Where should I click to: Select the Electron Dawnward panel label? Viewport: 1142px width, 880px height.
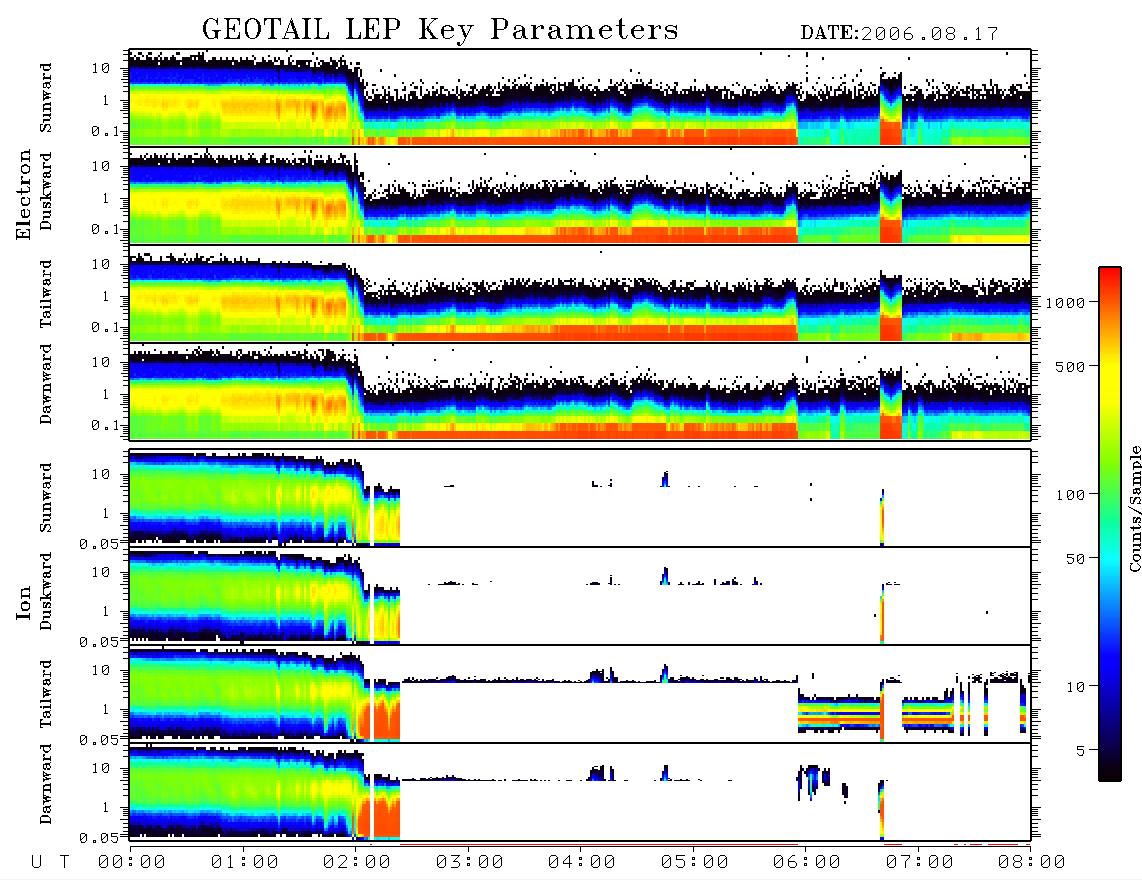[46, 384]
